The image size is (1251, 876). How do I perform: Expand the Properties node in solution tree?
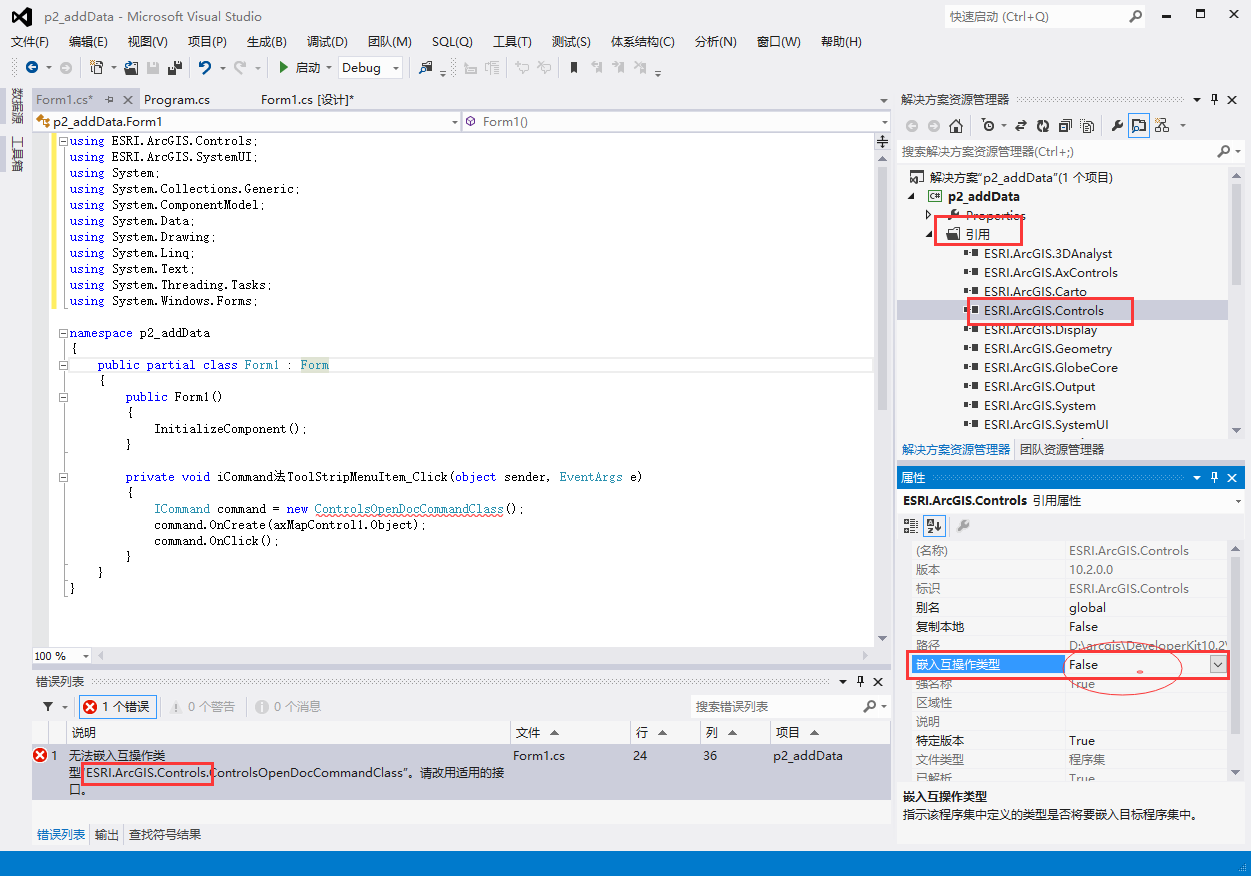pyautogui.click(x=928, y=215)
